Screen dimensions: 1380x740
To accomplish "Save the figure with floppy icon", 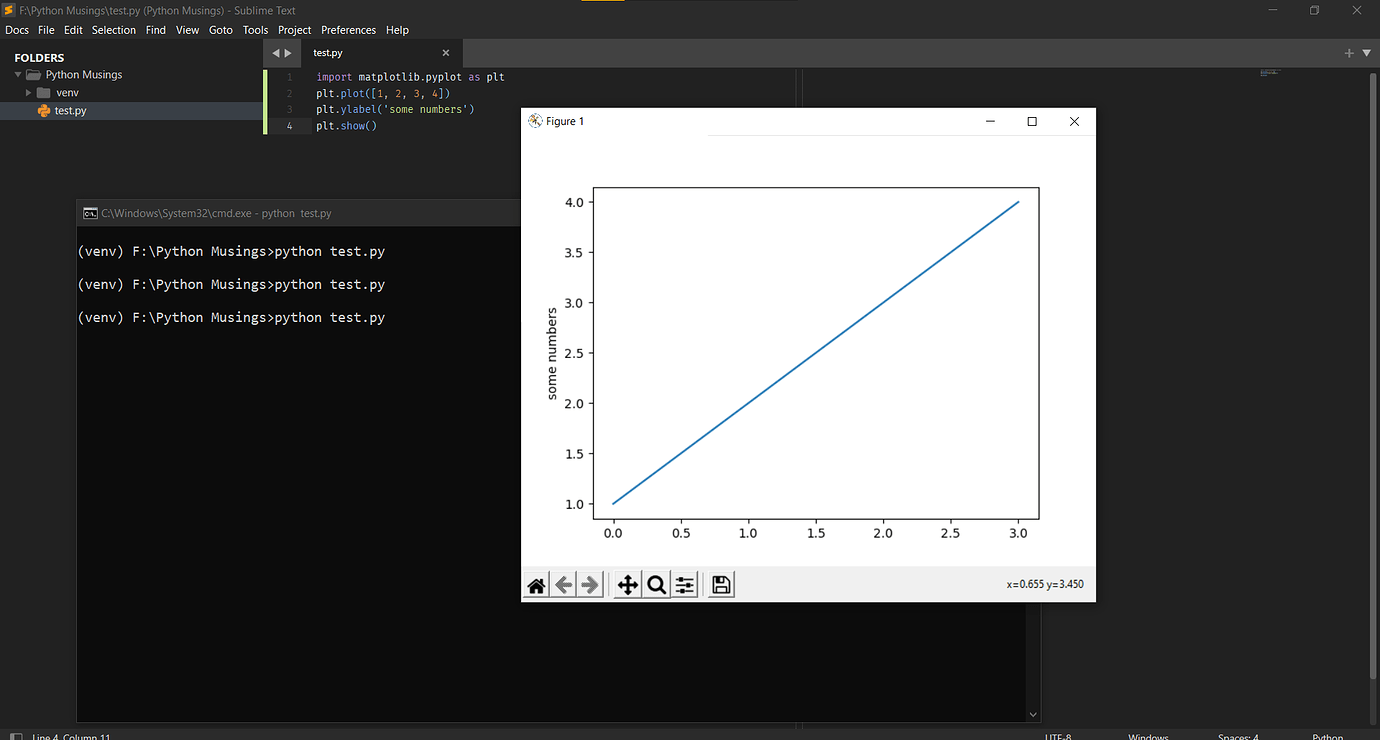I will pyautogui.click(x=721, y=585).
